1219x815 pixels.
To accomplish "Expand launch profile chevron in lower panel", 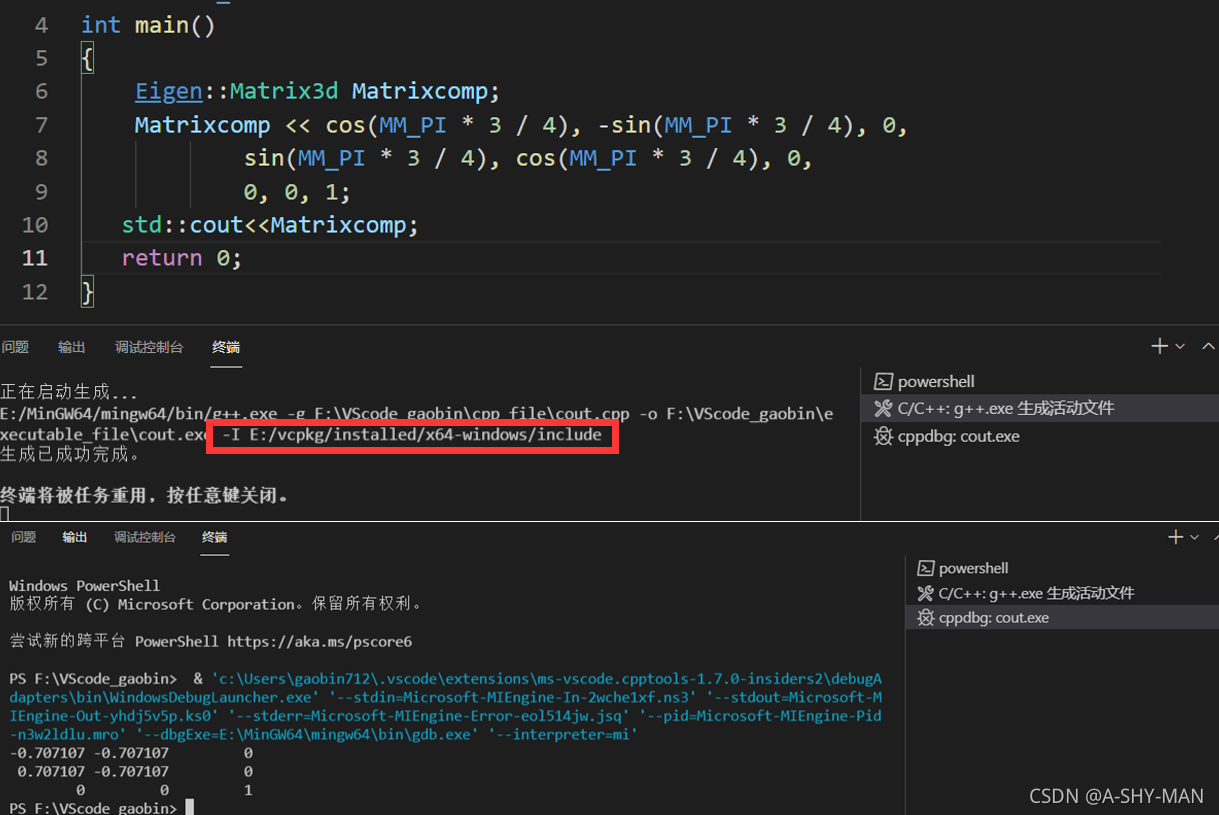I will [1196, 538].
